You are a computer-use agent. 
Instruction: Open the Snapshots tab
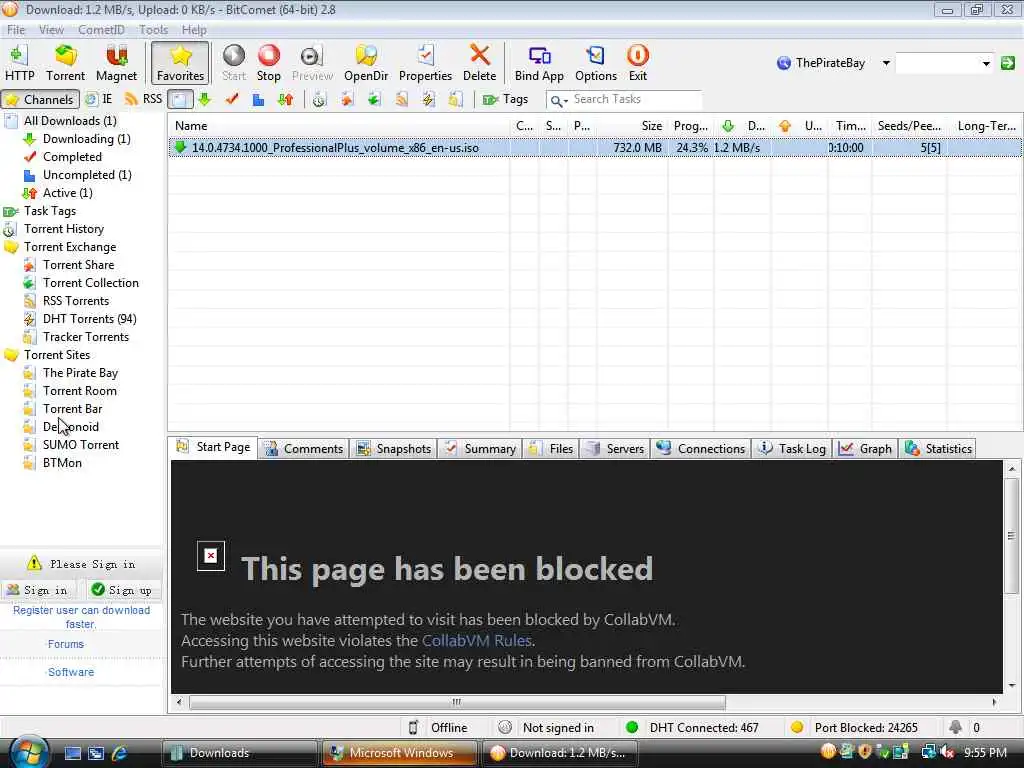(x=394, y=449)
